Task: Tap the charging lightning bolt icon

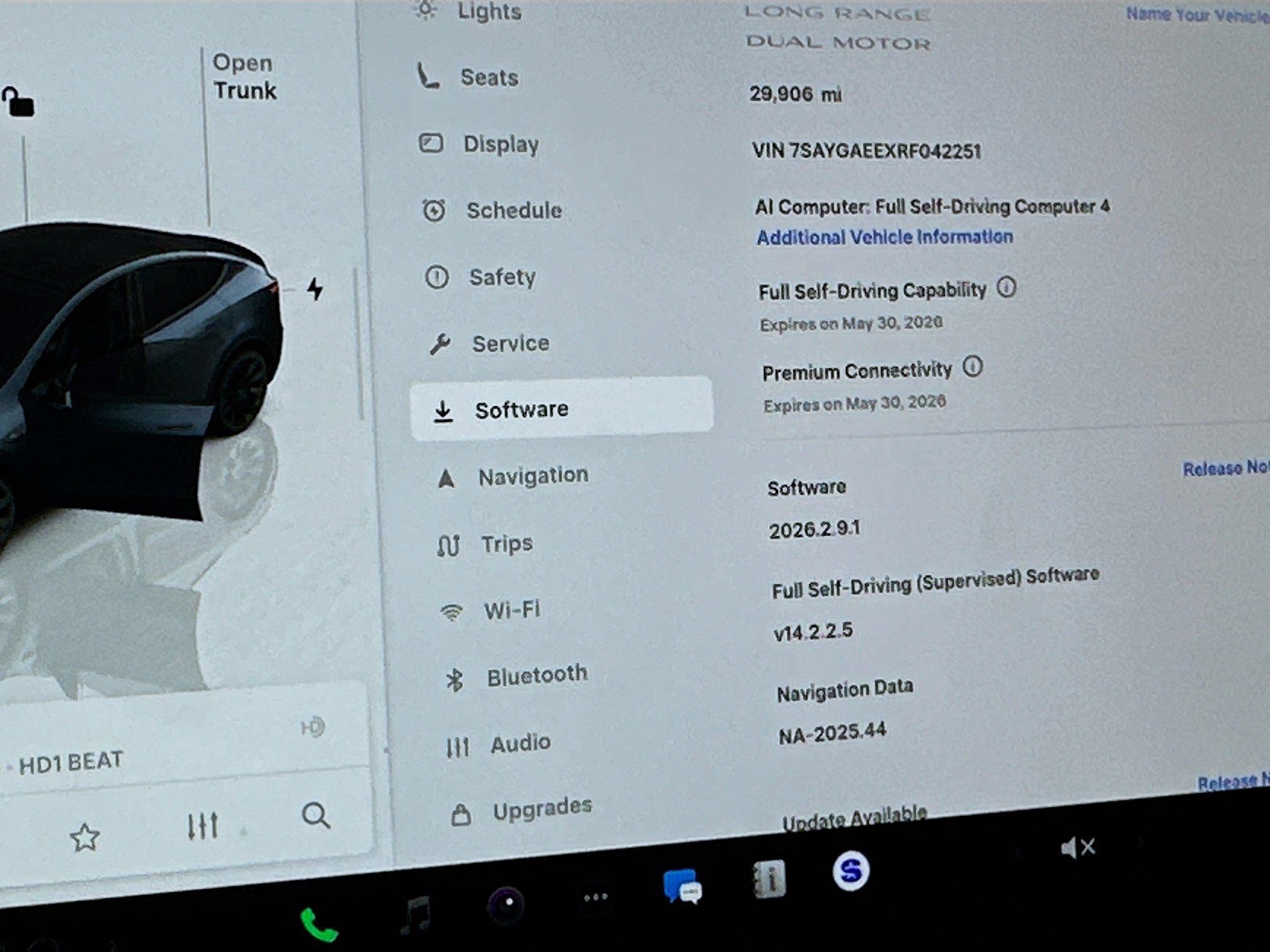Action: [315, 288]
